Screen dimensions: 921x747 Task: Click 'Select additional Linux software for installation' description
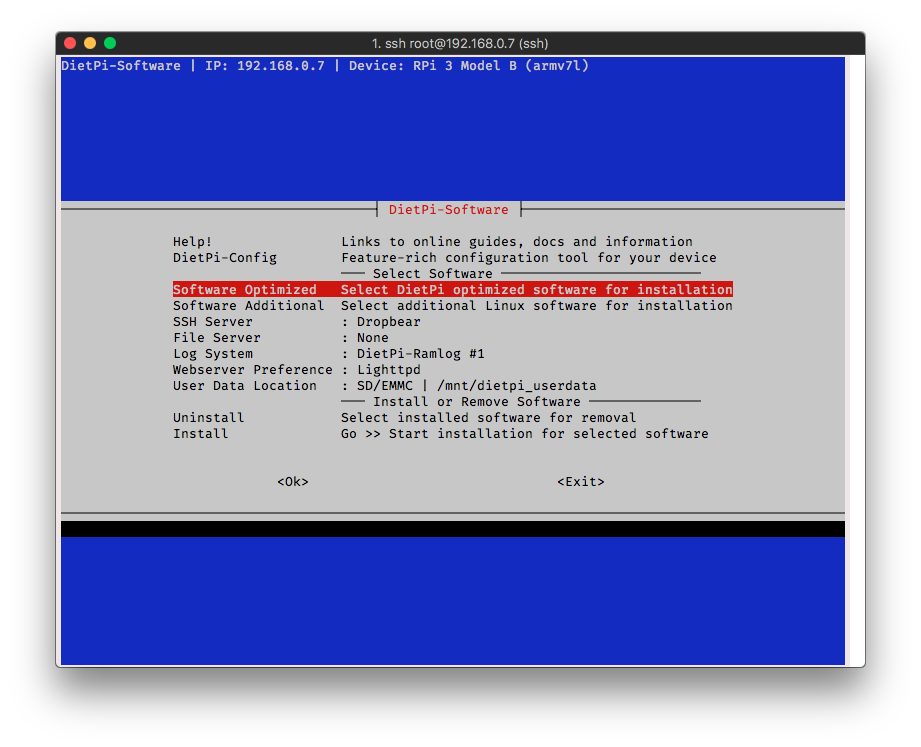(537, 305)
